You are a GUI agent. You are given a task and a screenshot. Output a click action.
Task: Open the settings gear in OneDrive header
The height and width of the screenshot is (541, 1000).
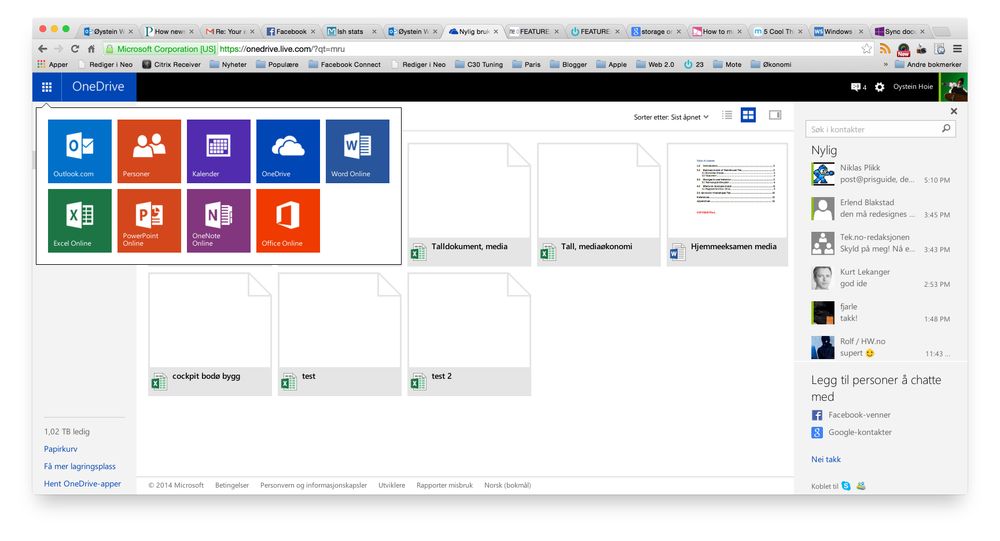coord(879,87)
